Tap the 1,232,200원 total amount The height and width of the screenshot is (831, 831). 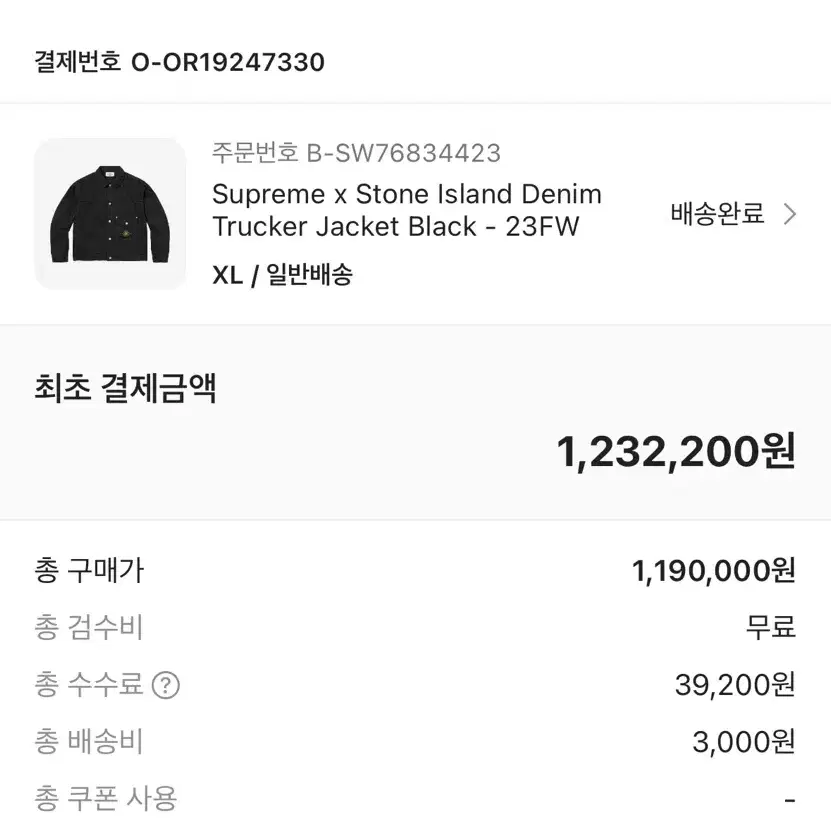pyautogui.click(x=676, y=451)
